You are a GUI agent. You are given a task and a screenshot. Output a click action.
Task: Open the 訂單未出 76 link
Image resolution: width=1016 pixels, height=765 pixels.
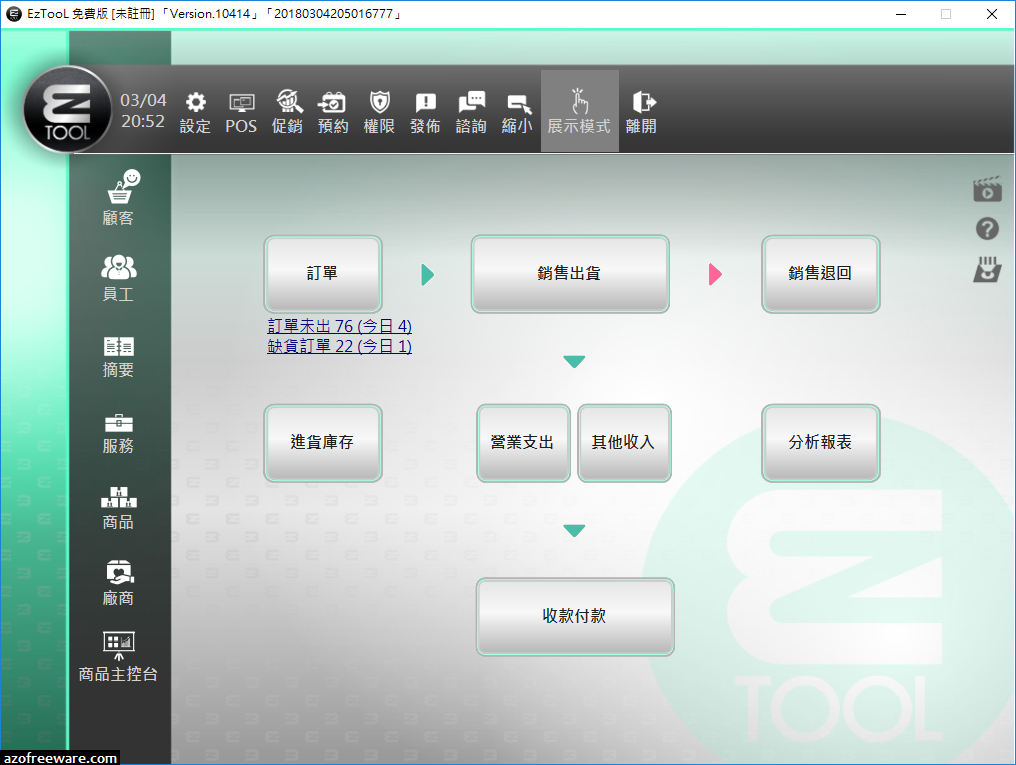[x=339, y=327]
